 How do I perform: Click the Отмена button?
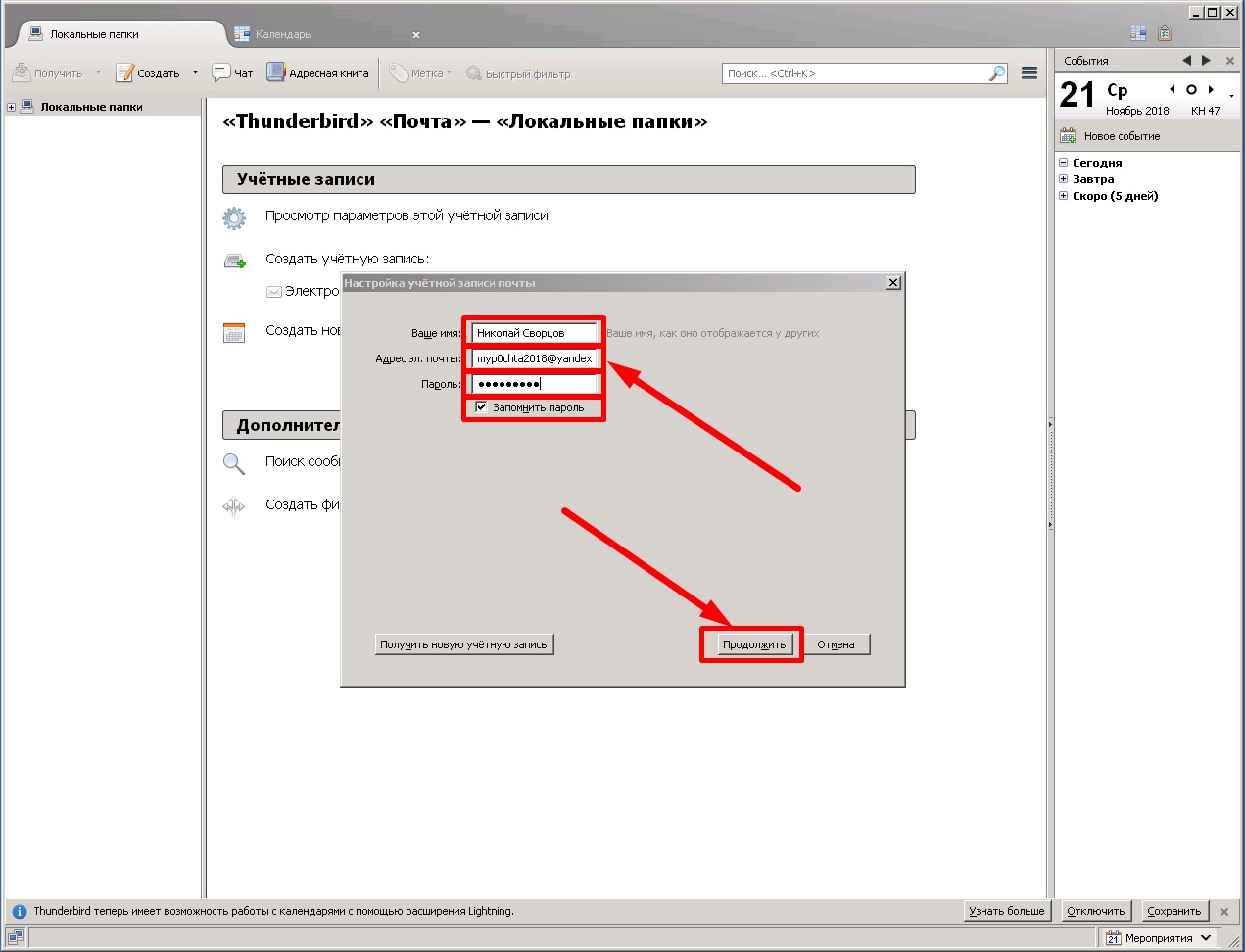(836, 644)
